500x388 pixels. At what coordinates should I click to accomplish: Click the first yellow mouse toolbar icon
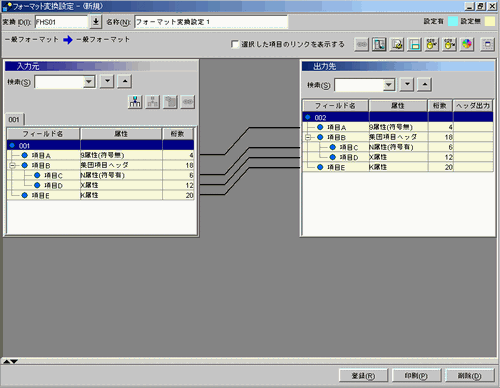(432, 44)
